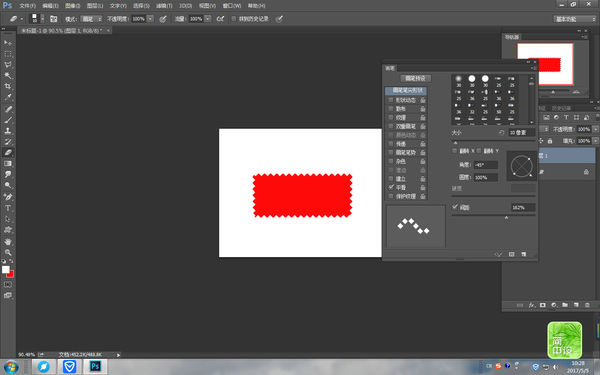Select the Lasso tool

point(8,65)
